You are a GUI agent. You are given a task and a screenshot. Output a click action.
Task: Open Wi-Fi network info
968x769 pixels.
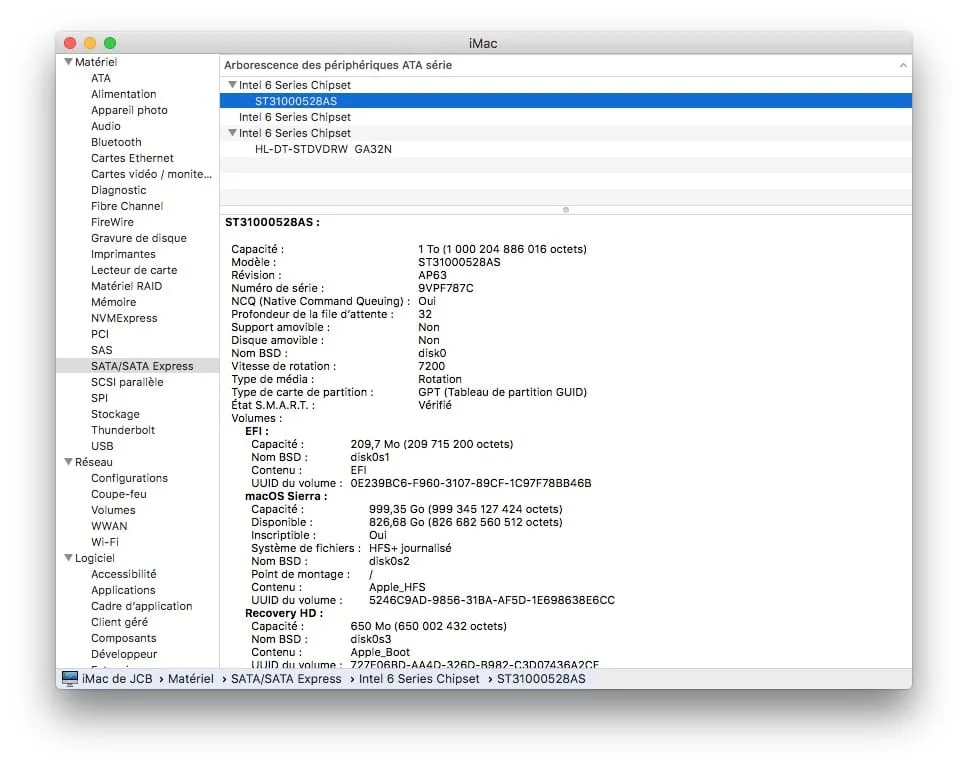pyautogui.click(x=104, y=542)
